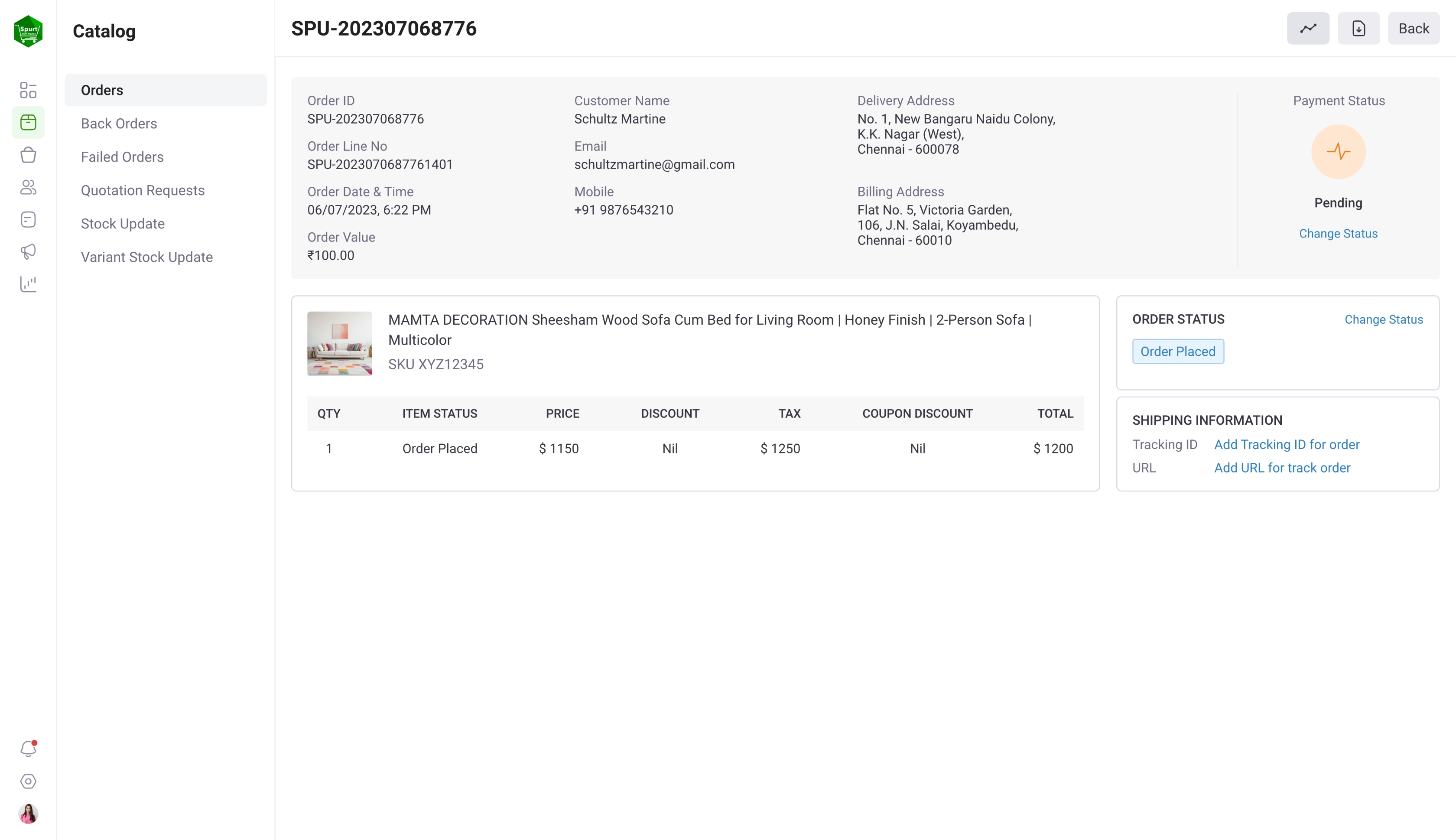Select the Failed Orders menu item
Image resolution: width=1456 pixels, height=840 pixels.
(x=122, y=157)
